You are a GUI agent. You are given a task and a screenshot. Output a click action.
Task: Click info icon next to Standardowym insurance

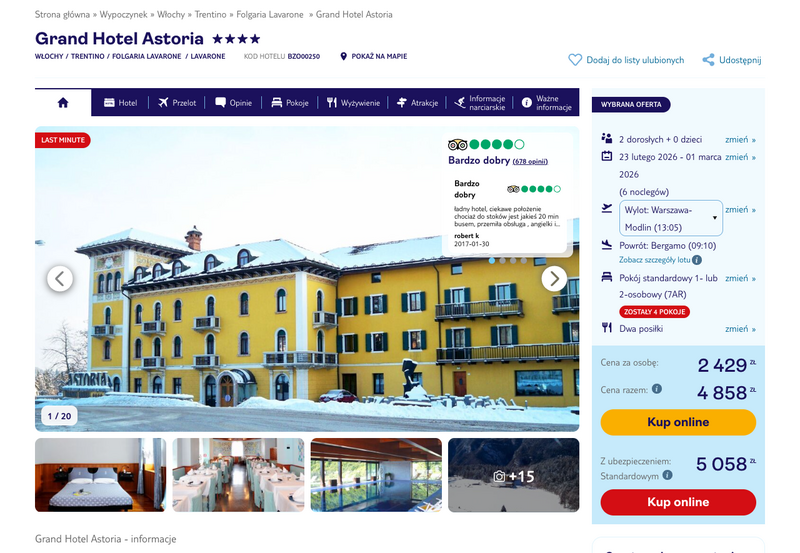667,475
